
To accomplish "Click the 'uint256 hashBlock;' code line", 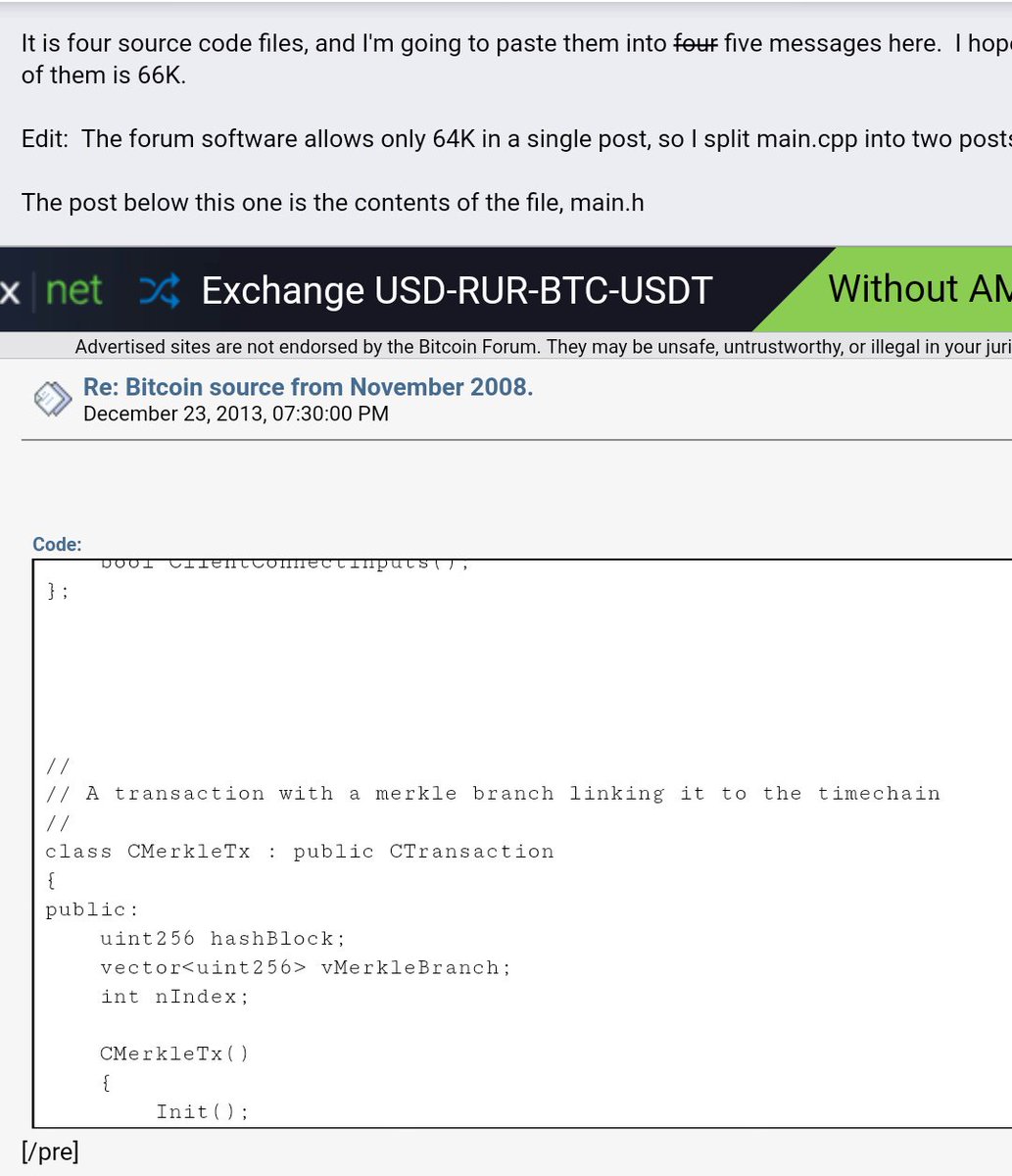I will point(223,938).
